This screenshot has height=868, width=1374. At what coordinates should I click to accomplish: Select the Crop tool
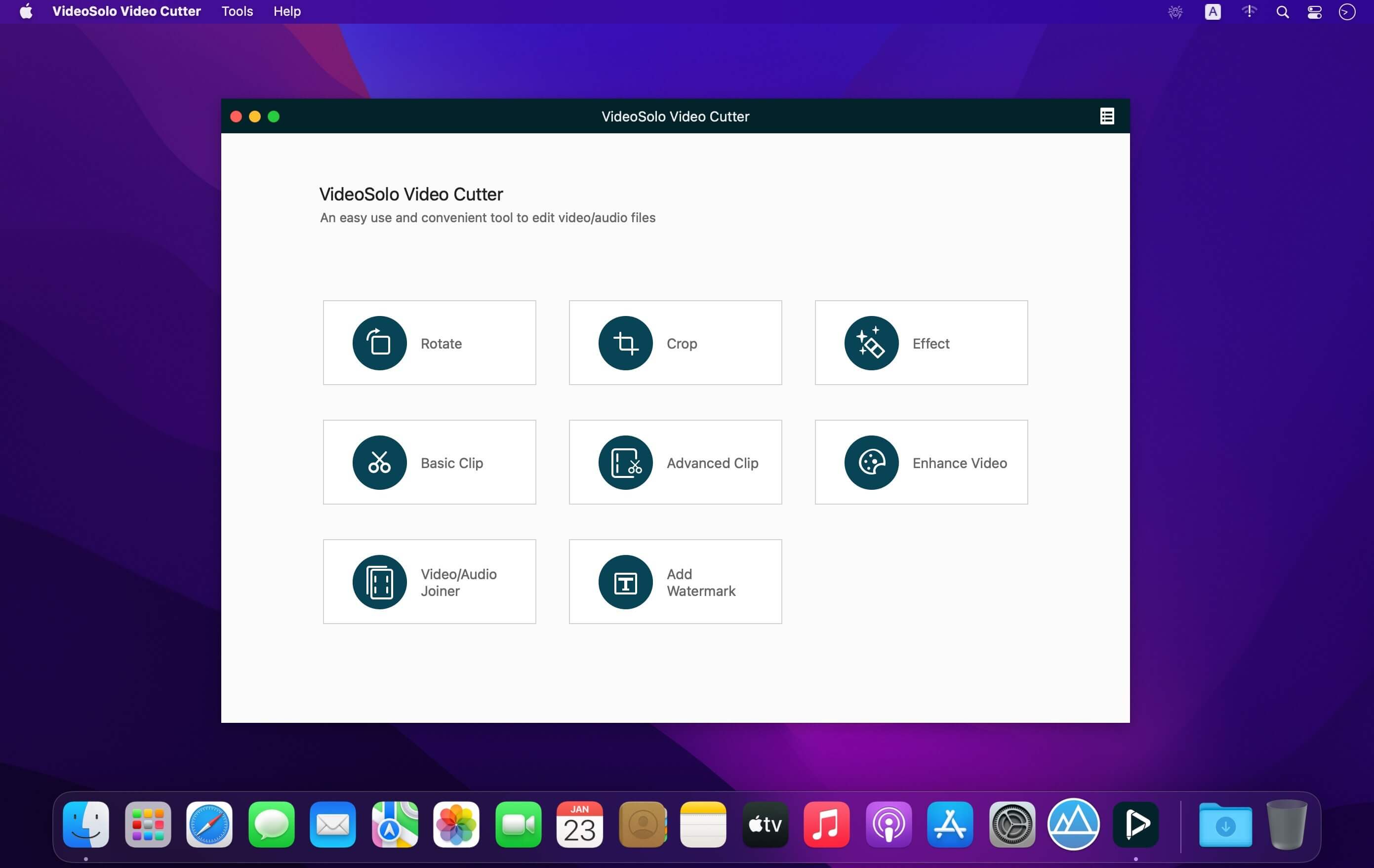675,343
